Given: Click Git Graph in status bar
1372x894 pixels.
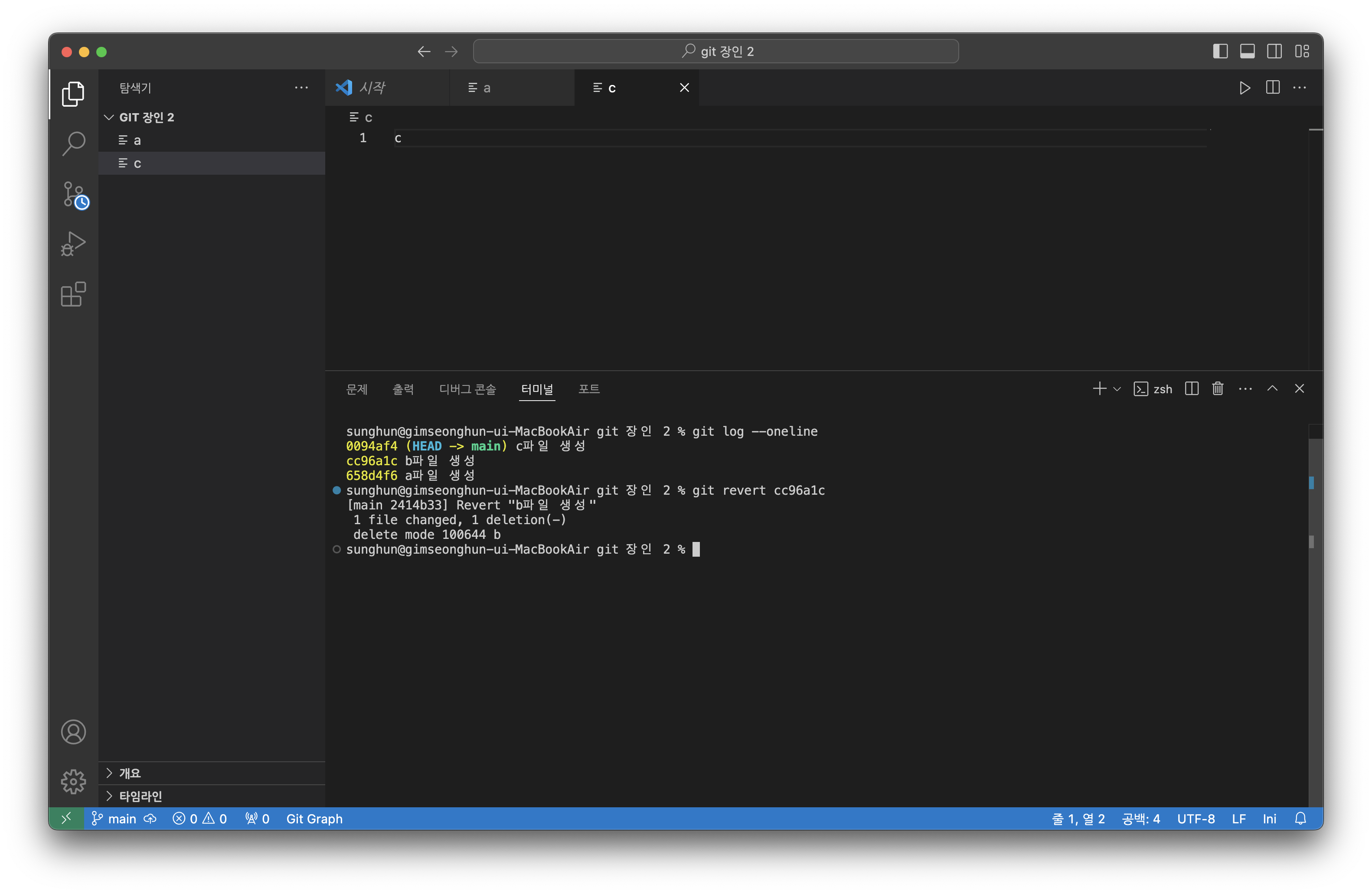Looking at the screenshot, I should (314, 819).
